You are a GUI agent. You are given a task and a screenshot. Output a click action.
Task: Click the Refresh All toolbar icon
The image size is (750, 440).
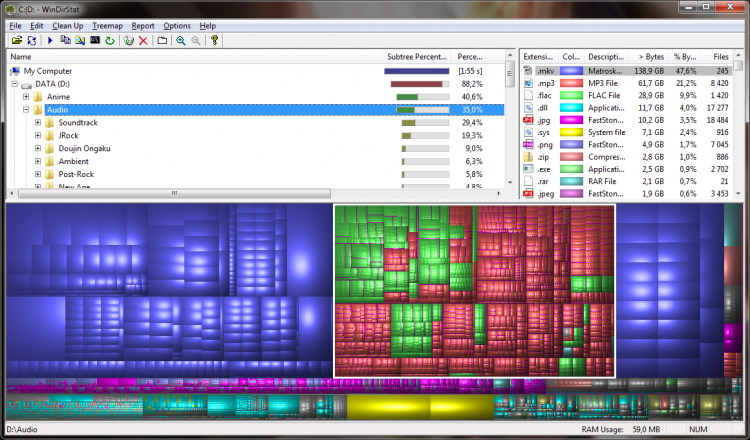32,41
